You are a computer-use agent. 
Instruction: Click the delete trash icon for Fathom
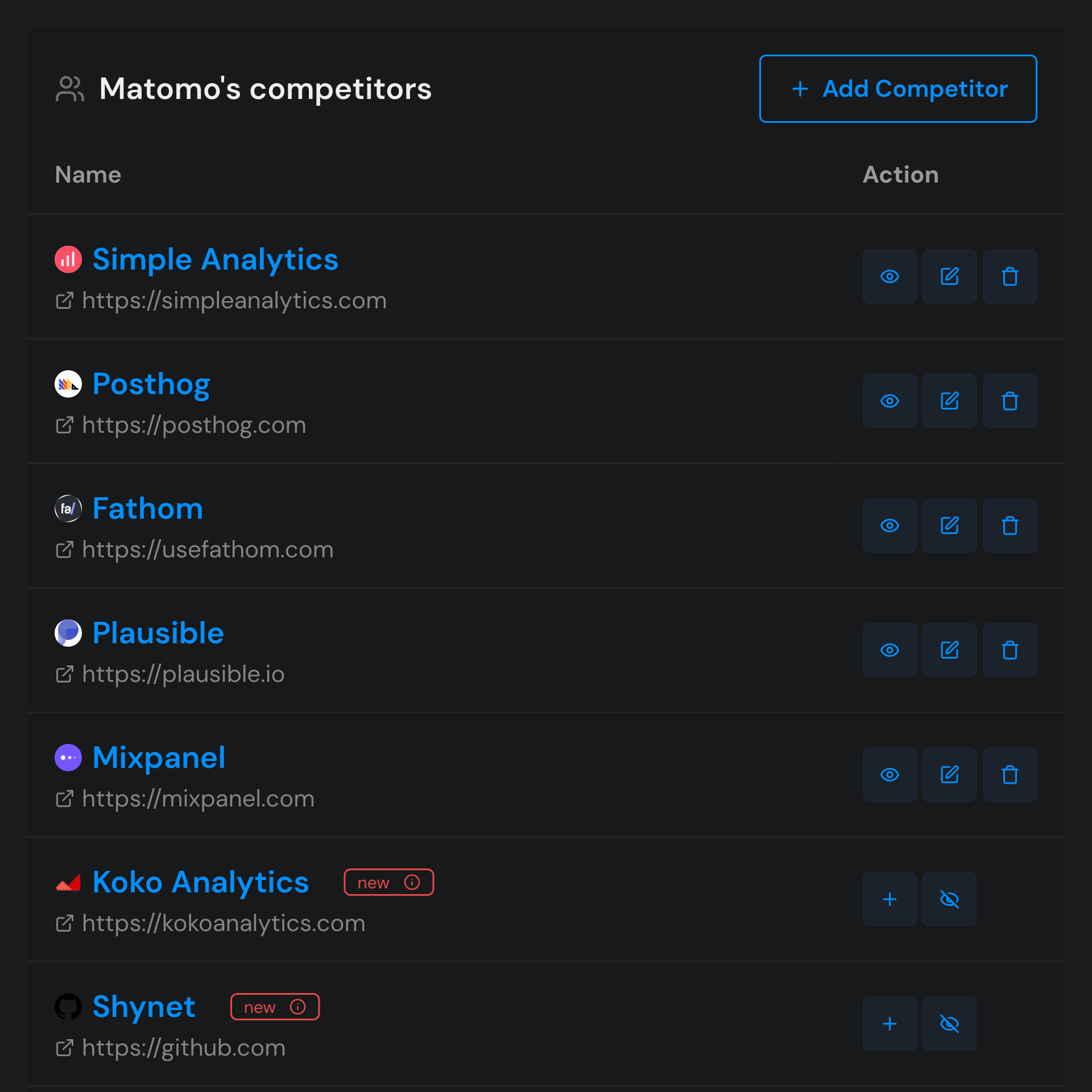click(x=1010, y=526)
